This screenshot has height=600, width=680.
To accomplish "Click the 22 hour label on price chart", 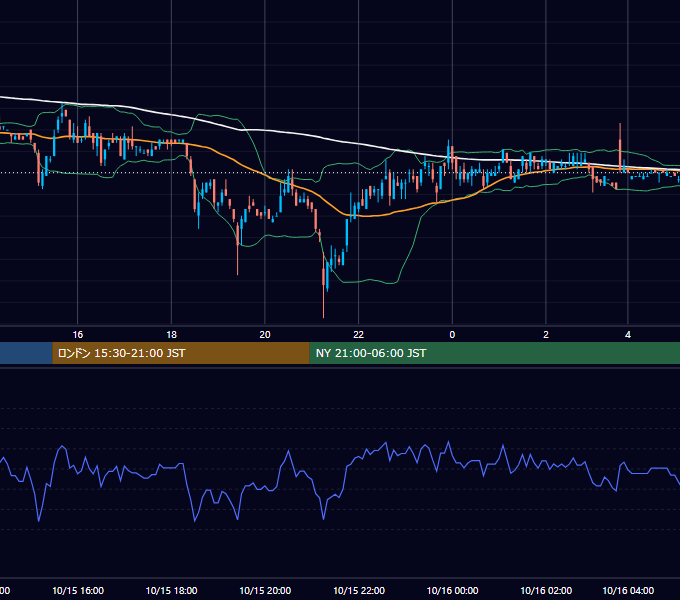I will [x=359, y=335].
